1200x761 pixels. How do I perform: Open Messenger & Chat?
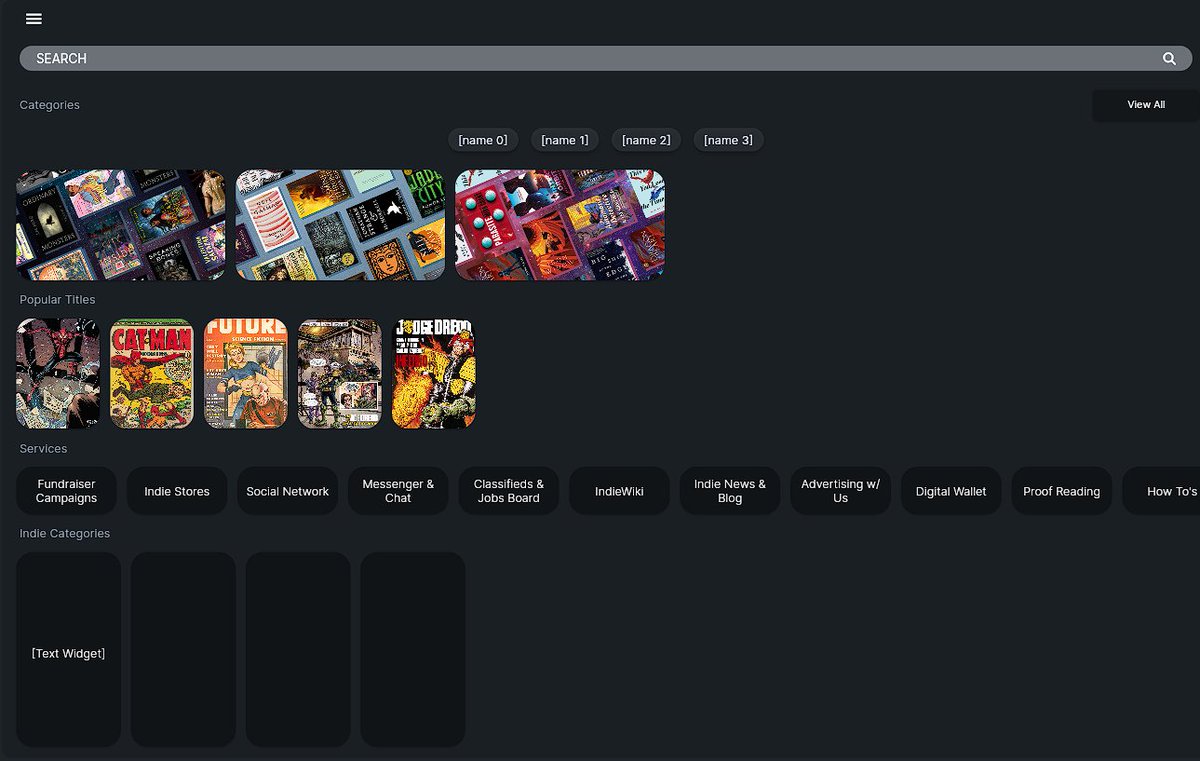click(x=397, y=490)
